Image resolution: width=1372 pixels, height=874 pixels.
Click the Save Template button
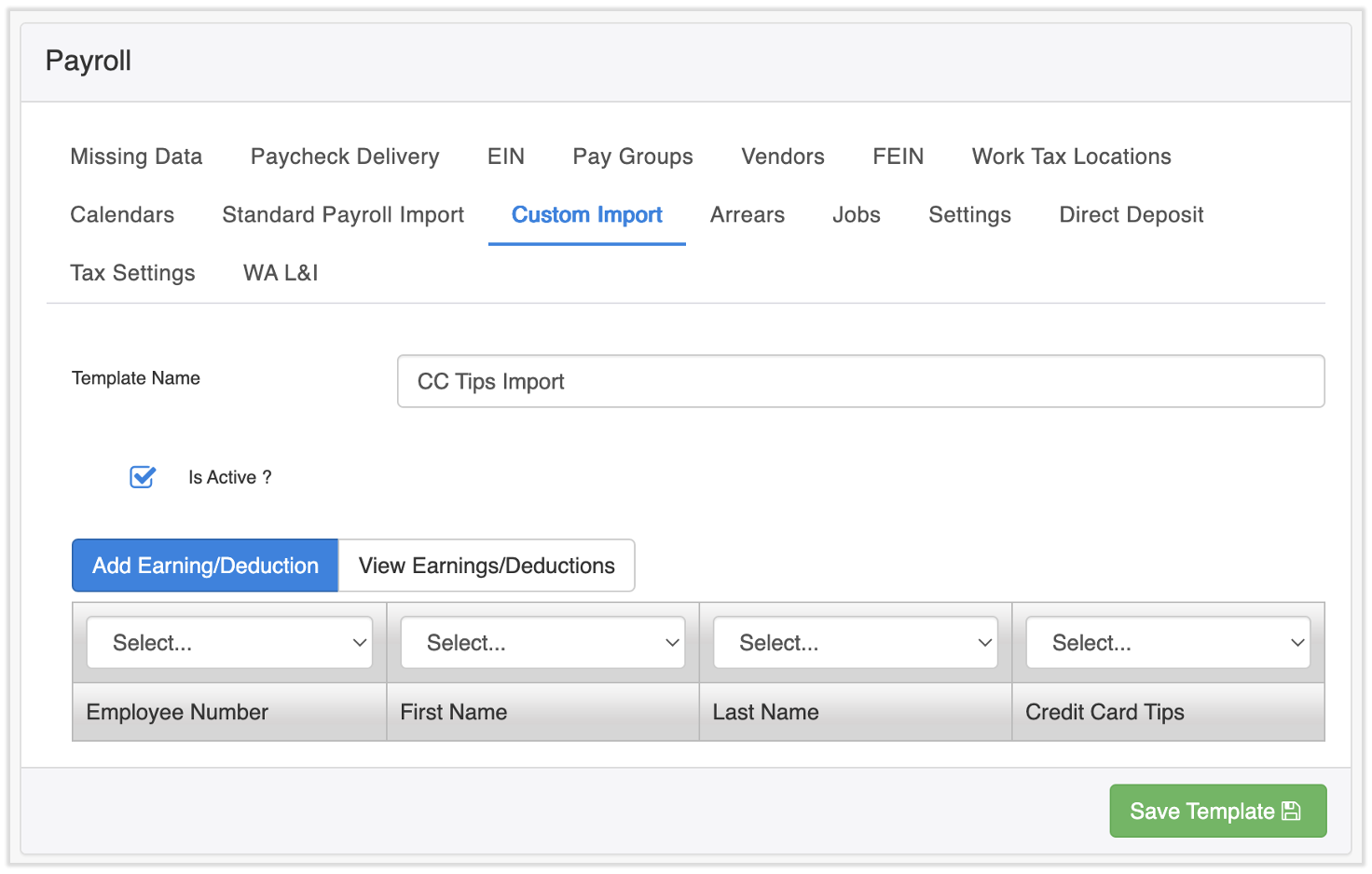tap(1217, 811)
